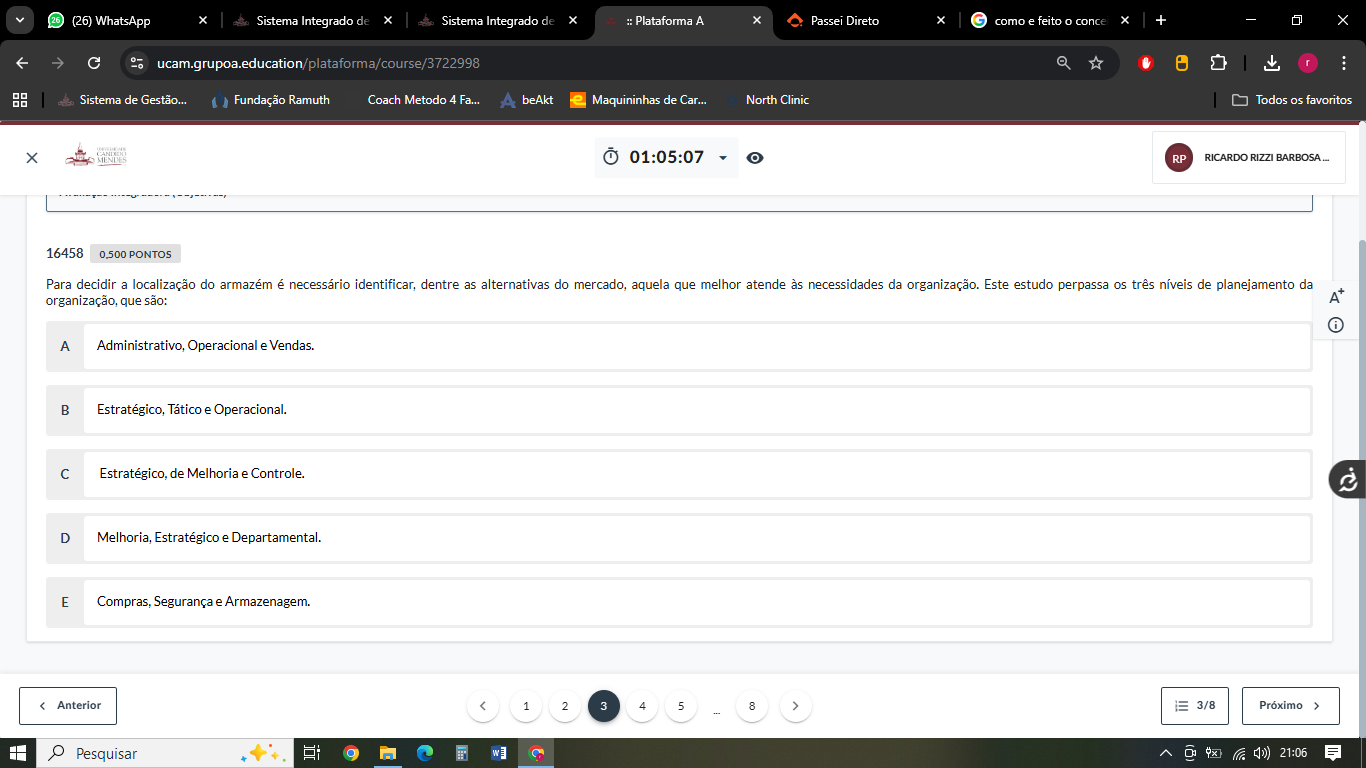The image size is (1366, 768).
Task: Increase font size with the A+ icon
Action: (1336, 296)
